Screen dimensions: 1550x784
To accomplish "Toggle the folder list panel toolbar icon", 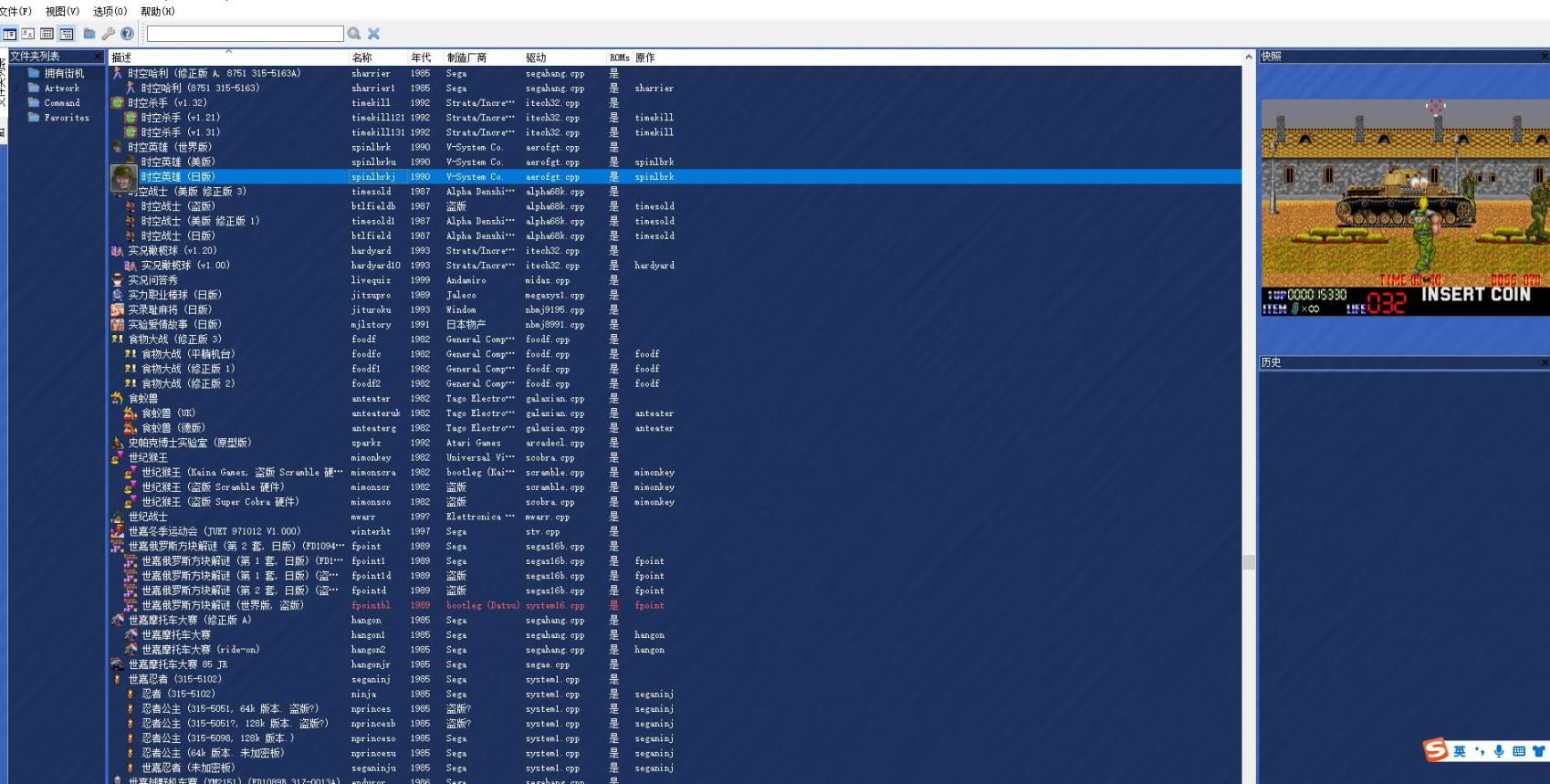I will 9,34.
